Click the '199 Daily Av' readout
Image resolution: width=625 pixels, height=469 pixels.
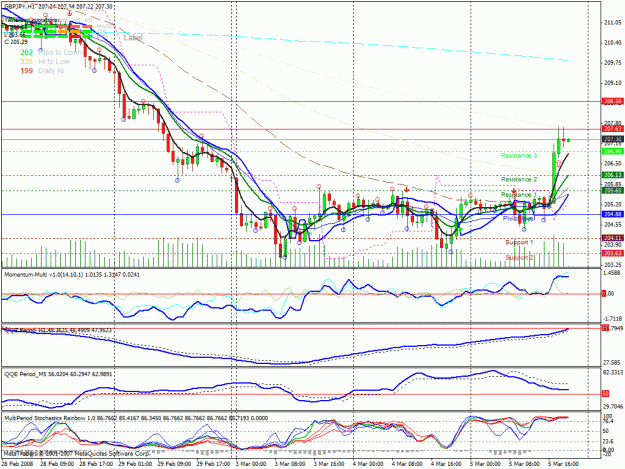coord(42,71)
